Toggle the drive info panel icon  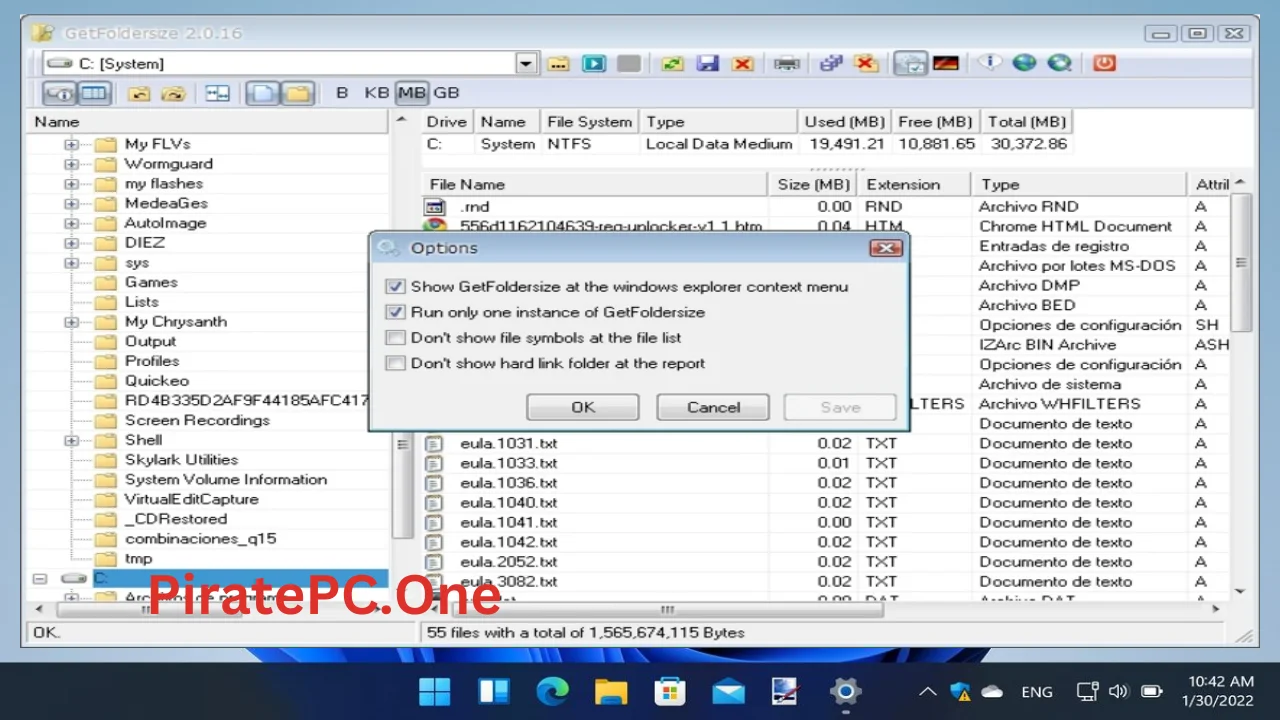click(x=60, y=93)
